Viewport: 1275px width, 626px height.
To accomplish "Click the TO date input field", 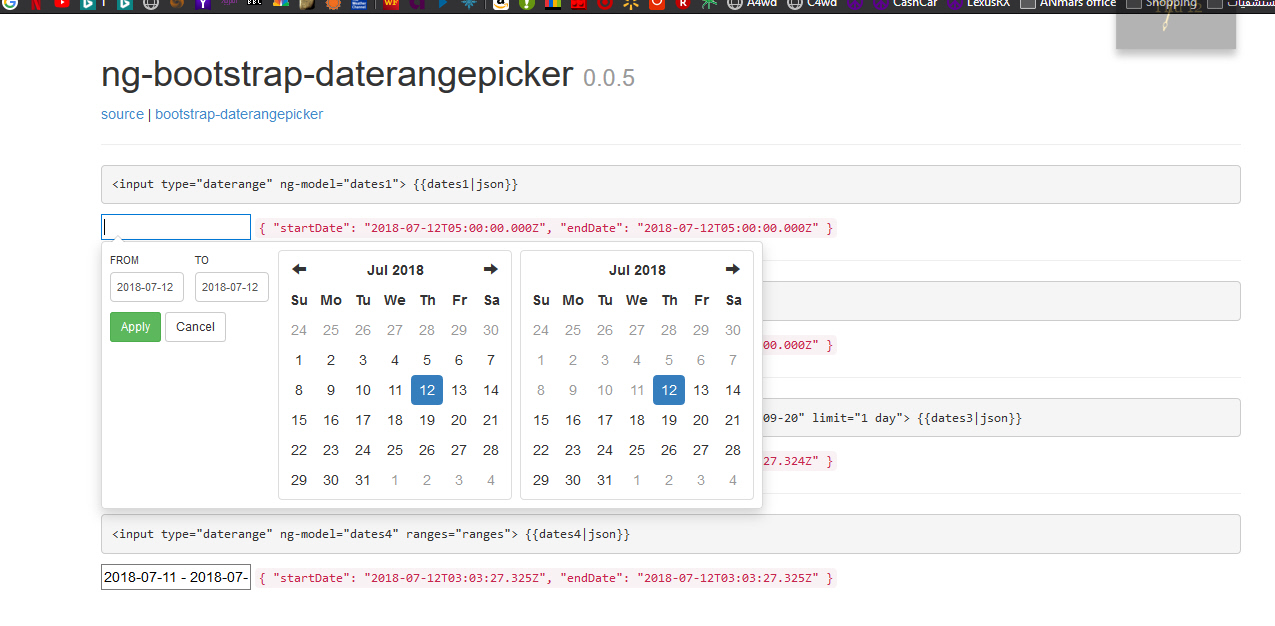I will click(x=232, y=287).
